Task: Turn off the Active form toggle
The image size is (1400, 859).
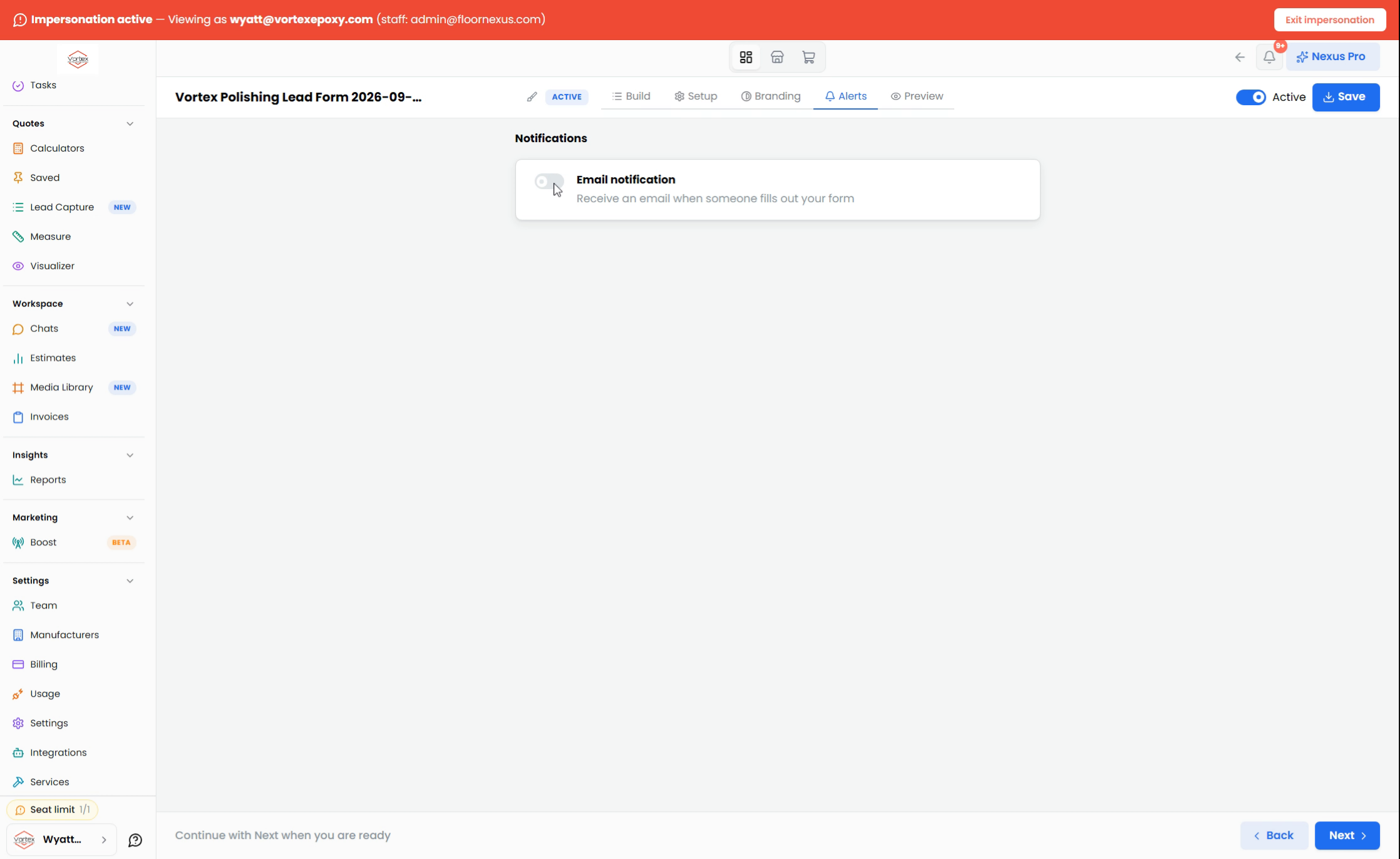Action: point(1251,97)
